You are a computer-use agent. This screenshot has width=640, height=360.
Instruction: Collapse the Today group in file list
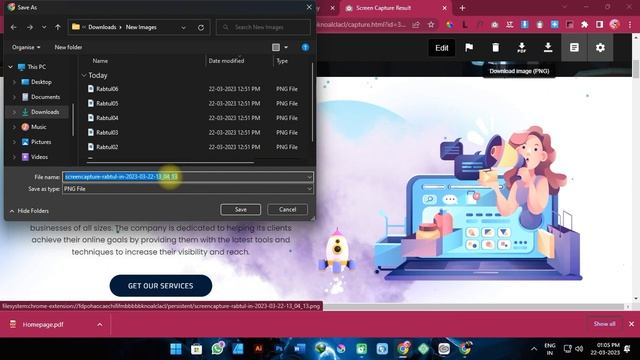click(84, 76)
